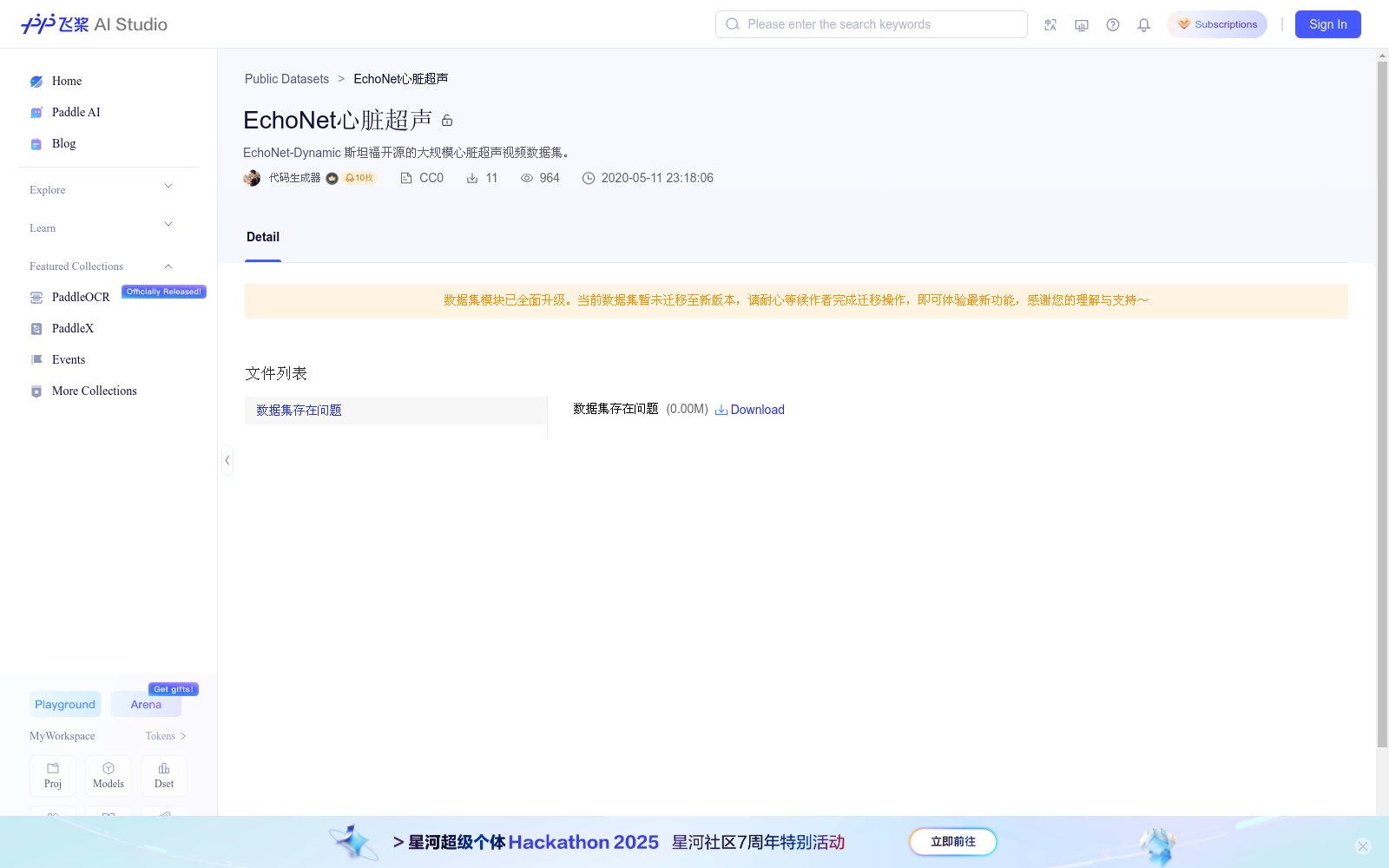Open the Playground button
Screen dimensions: 1389x868
coord(65,704)
